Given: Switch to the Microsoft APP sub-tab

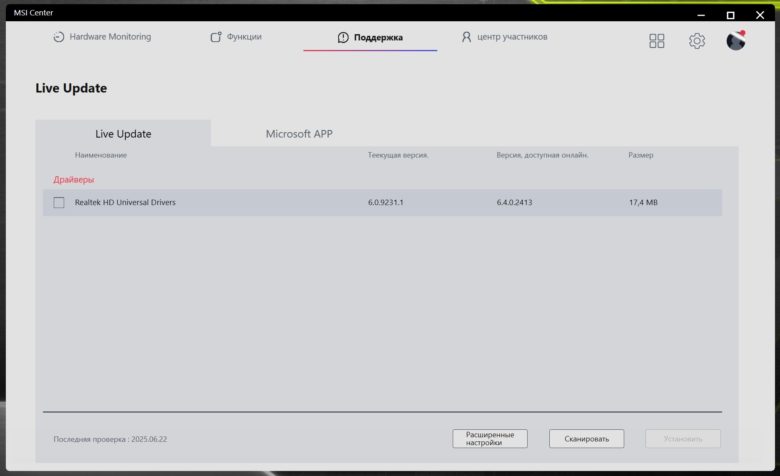Looking at the screenshot, I should point(299,134).
